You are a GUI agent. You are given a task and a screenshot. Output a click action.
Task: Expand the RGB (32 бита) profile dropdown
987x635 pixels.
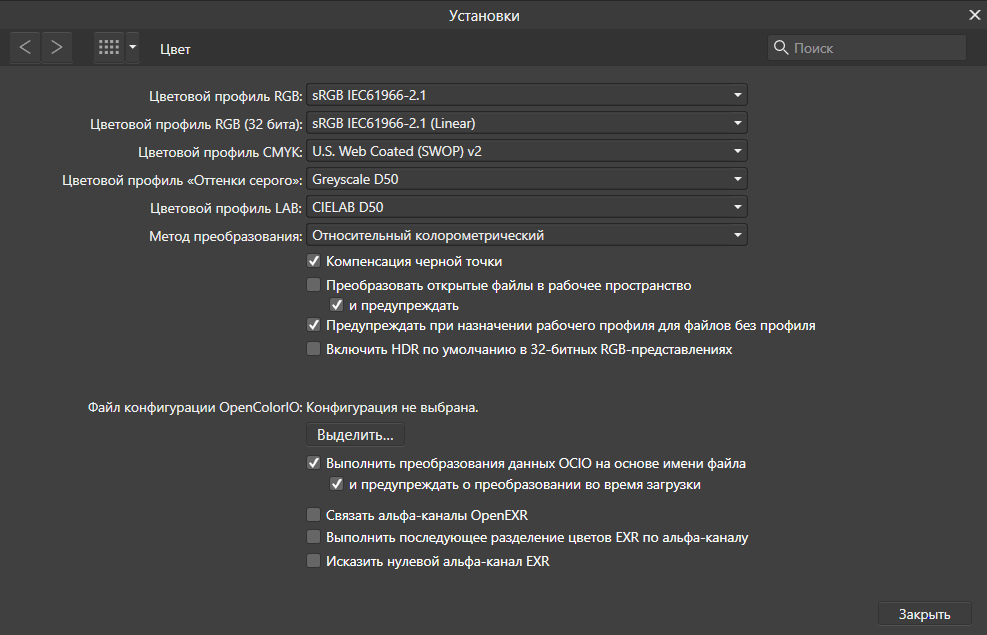tap(527, 123)
